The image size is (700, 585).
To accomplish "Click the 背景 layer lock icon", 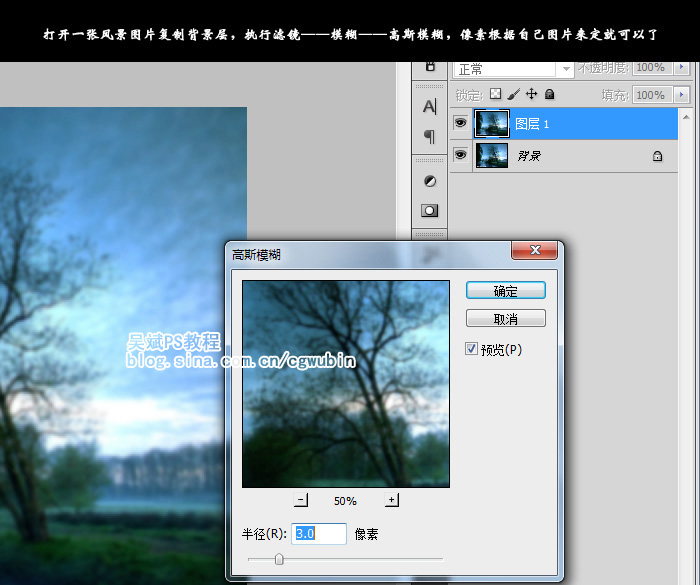I will click(657, 156).
